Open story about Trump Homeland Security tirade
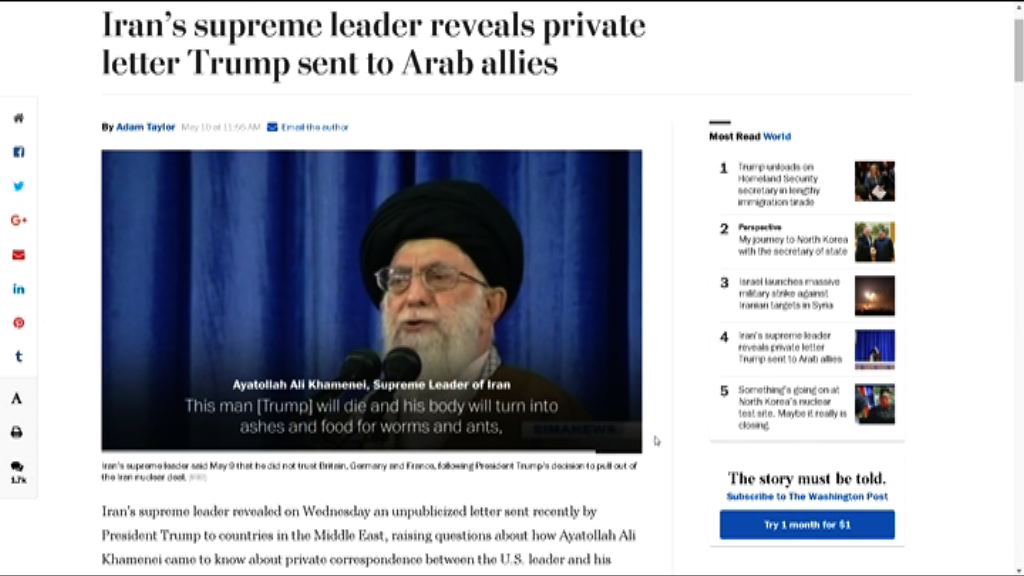 778,185
